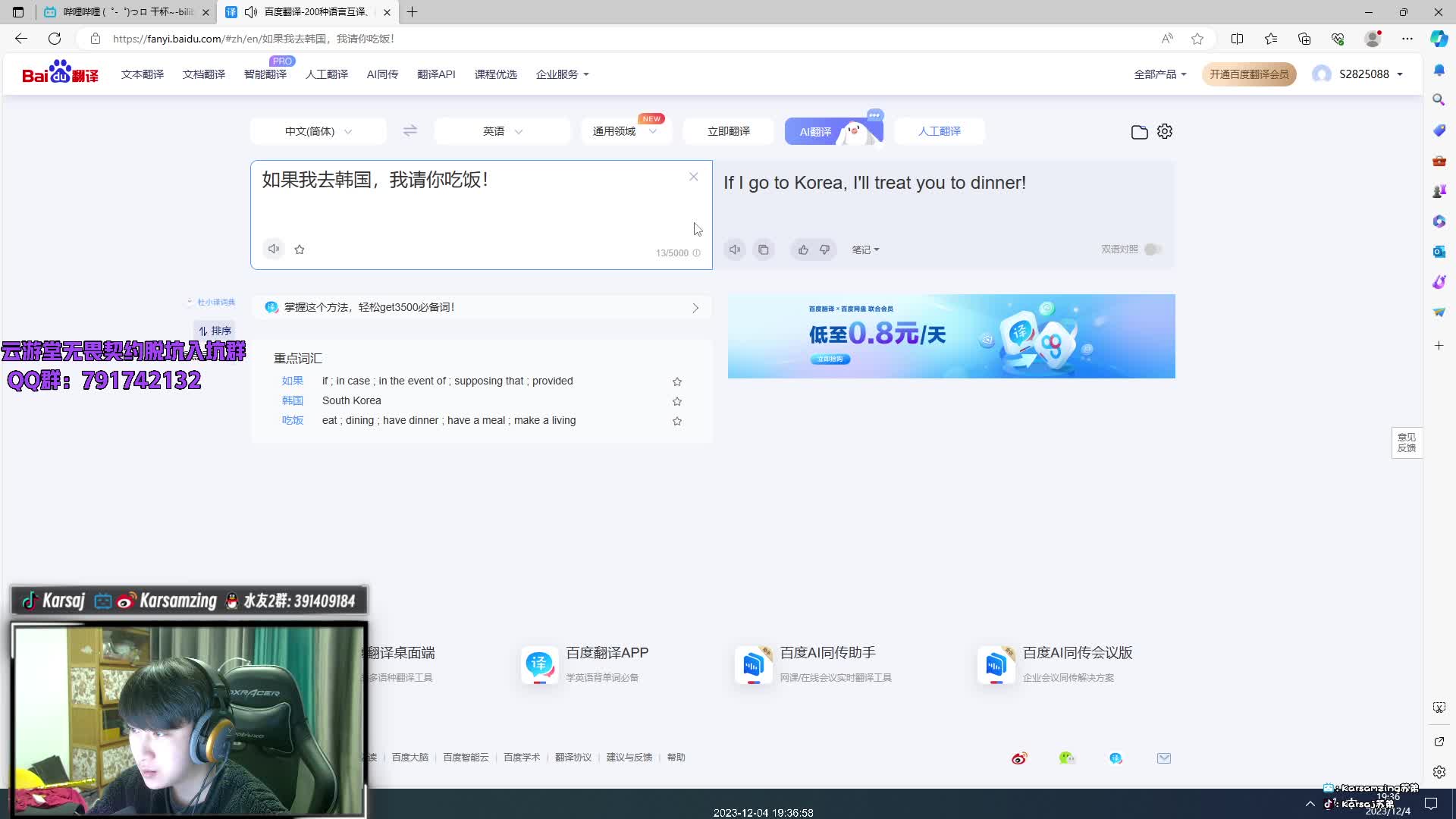
Task: Thumbs up the translation
Action: [x=803, y=249]
